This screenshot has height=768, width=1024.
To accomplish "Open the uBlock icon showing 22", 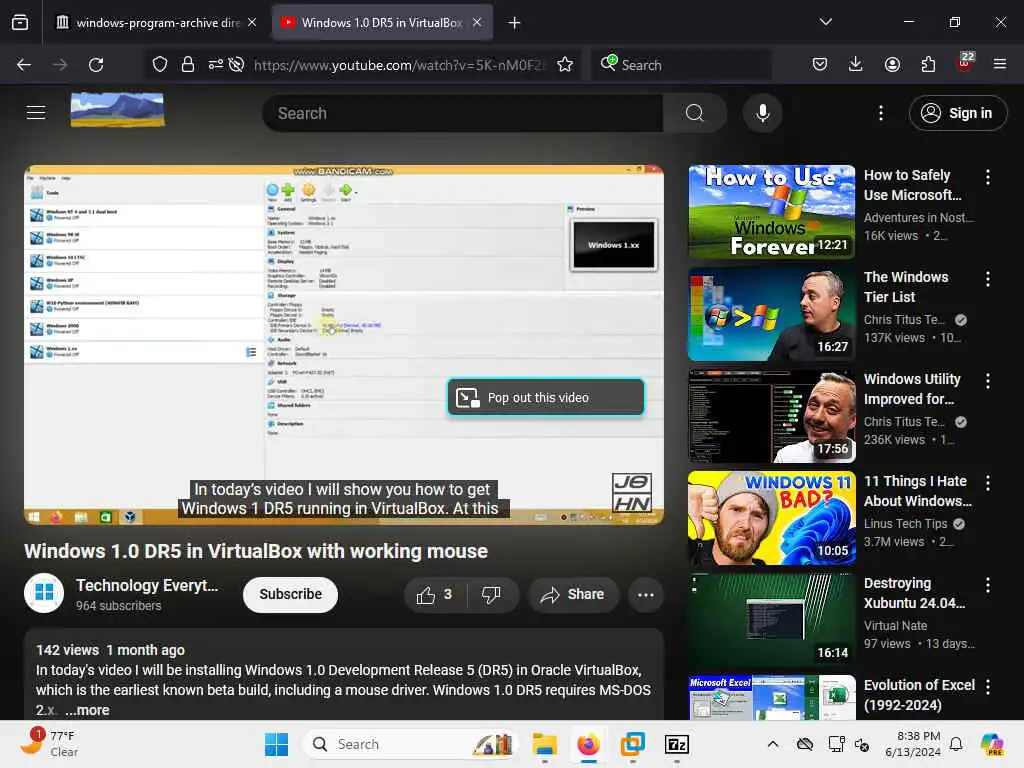I will (965, 63).
